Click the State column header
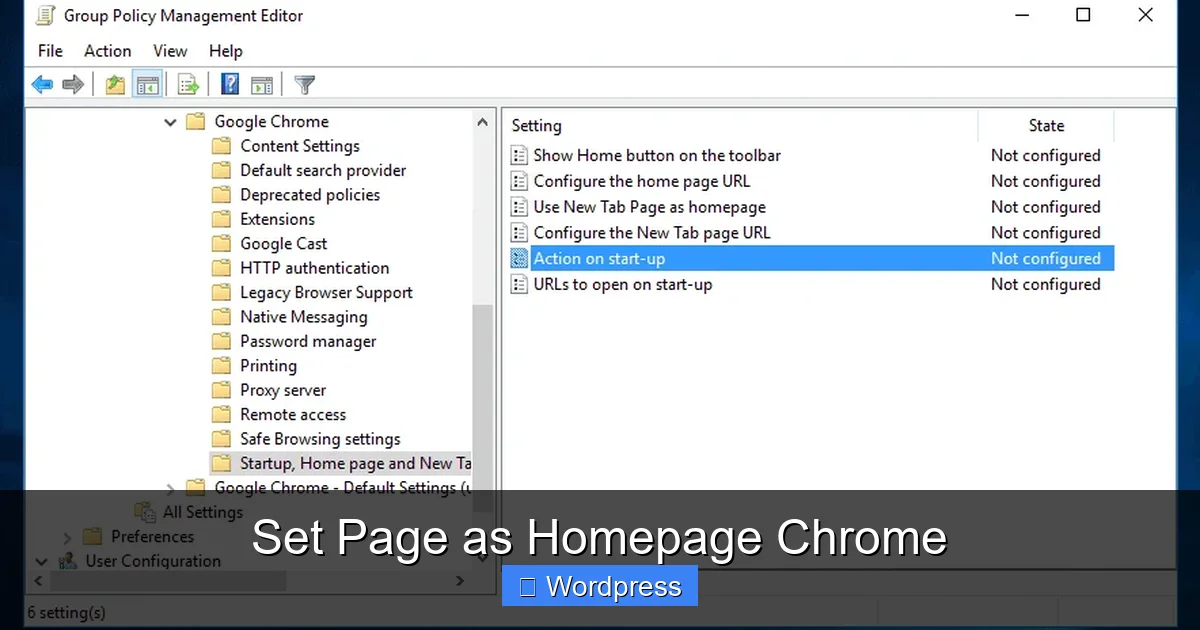This screenshot has height=630, width=1200. (1045, 125)
